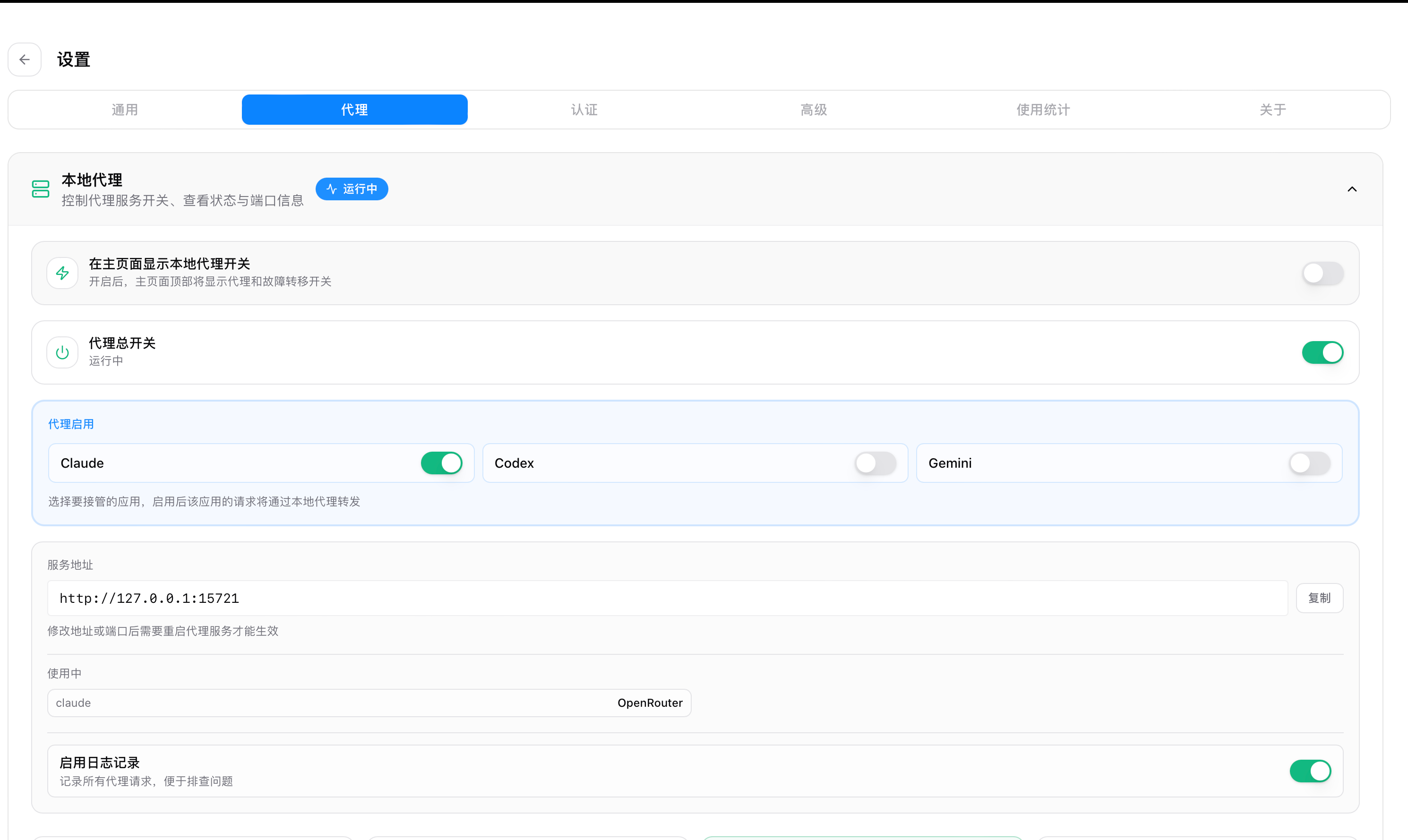Screen dimensions: 1408x840
Task: Click the activity pulse icon in 运行中 badge
Action: (332, 189)
